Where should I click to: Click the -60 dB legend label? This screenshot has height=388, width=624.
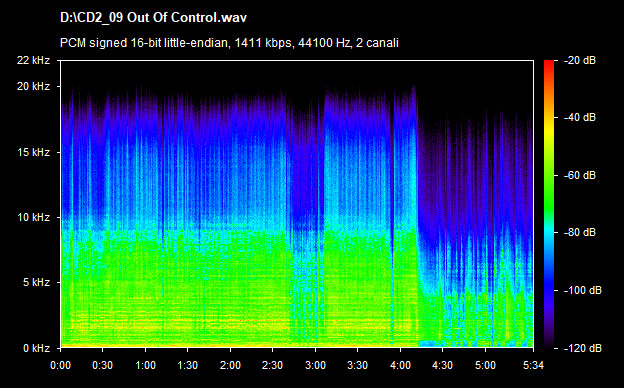click(x=580, y=175)
